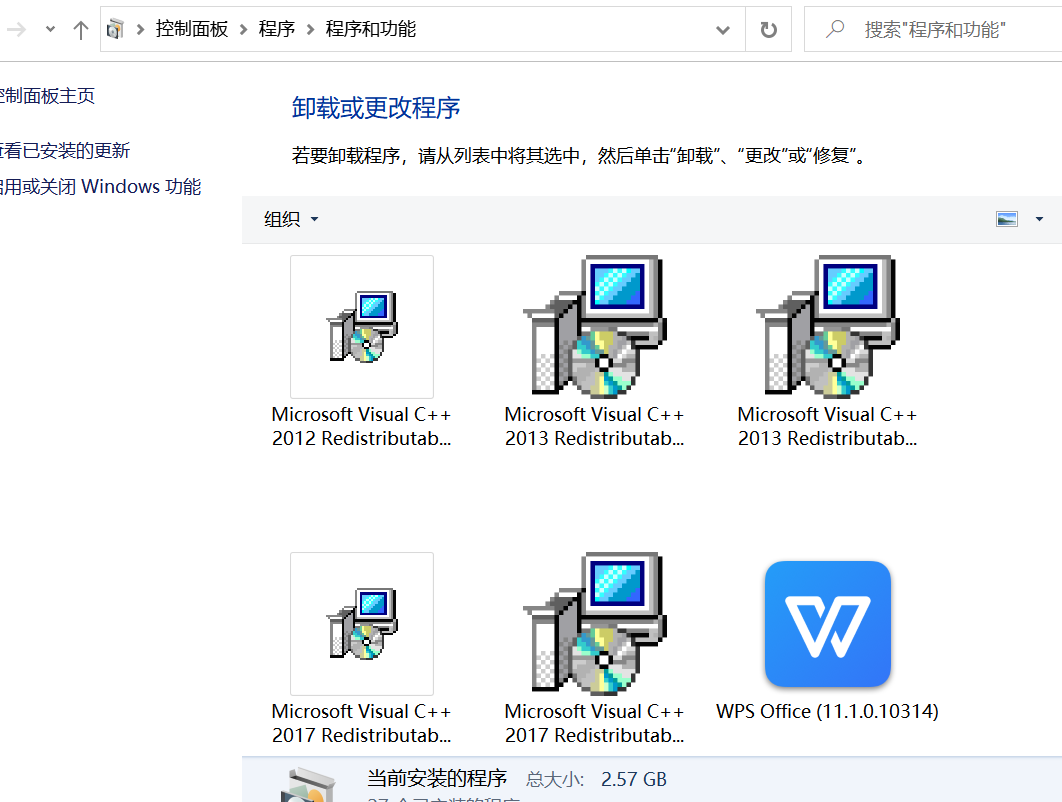Screen dimensions: 1062x802
Task: Click the WPS Office (11.1.0.10314) label
Action: click(x=828, y=711)
